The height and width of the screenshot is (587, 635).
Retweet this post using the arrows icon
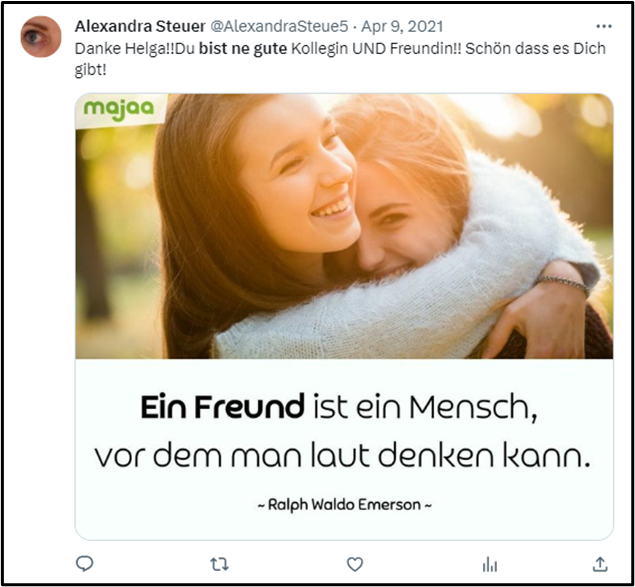coord(219,564)
